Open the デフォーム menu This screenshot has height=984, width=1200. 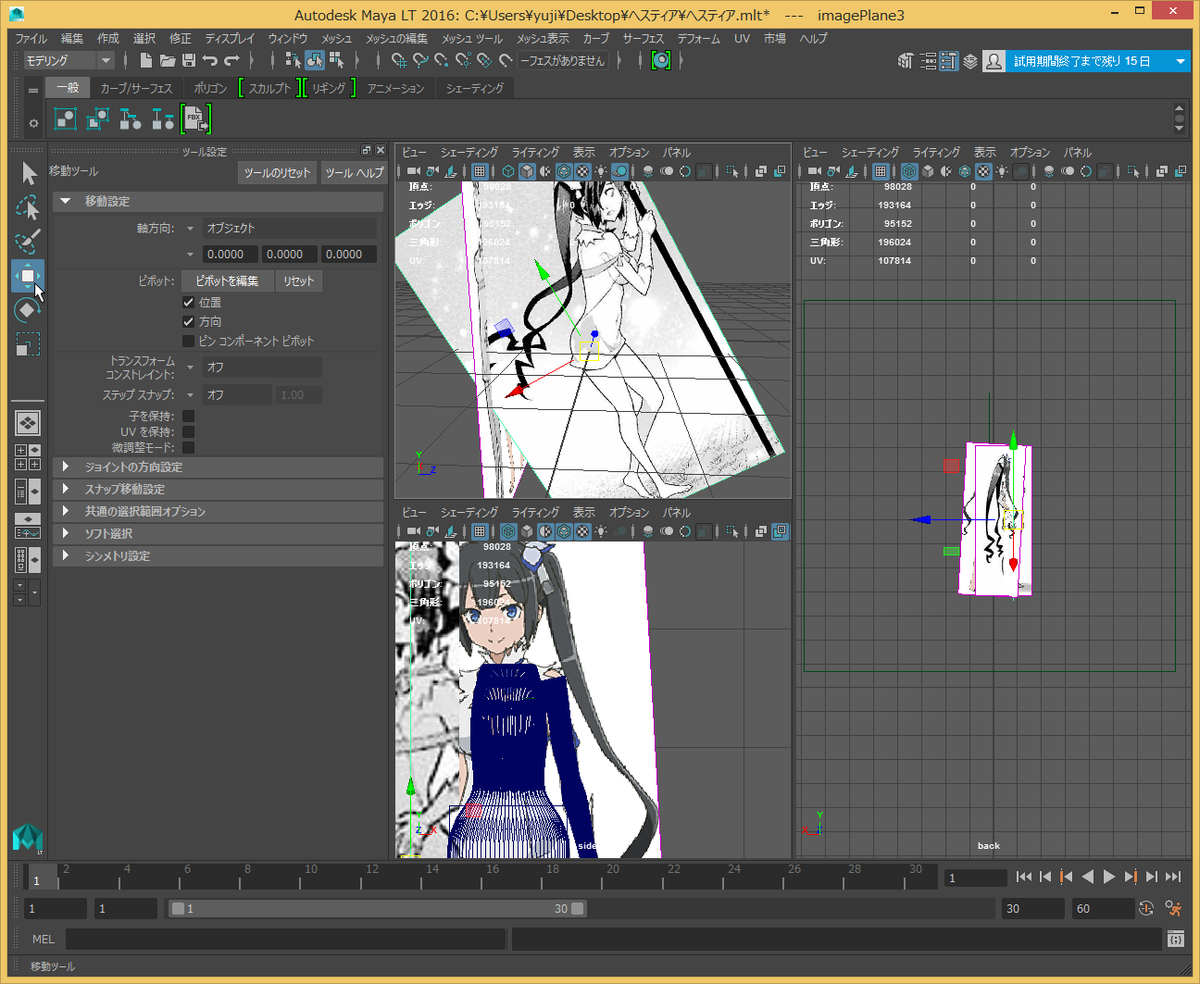coord(698,38)
